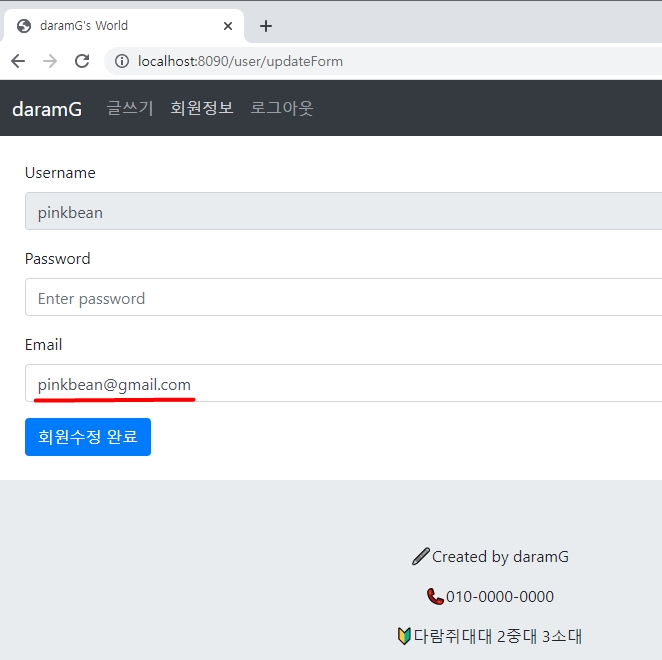The image size is (662, 660).
Task: Click the Email field with pinkbean@gmail.com
Action: coord(343,383)
